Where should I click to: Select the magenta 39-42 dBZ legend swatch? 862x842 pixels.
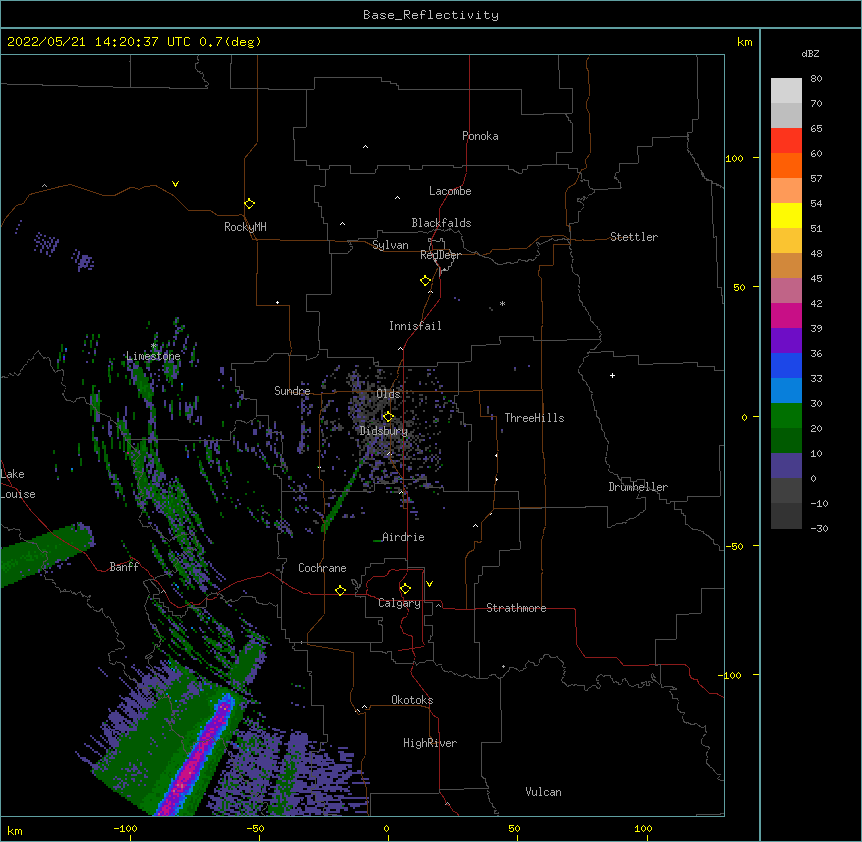[x=786, y=315]
